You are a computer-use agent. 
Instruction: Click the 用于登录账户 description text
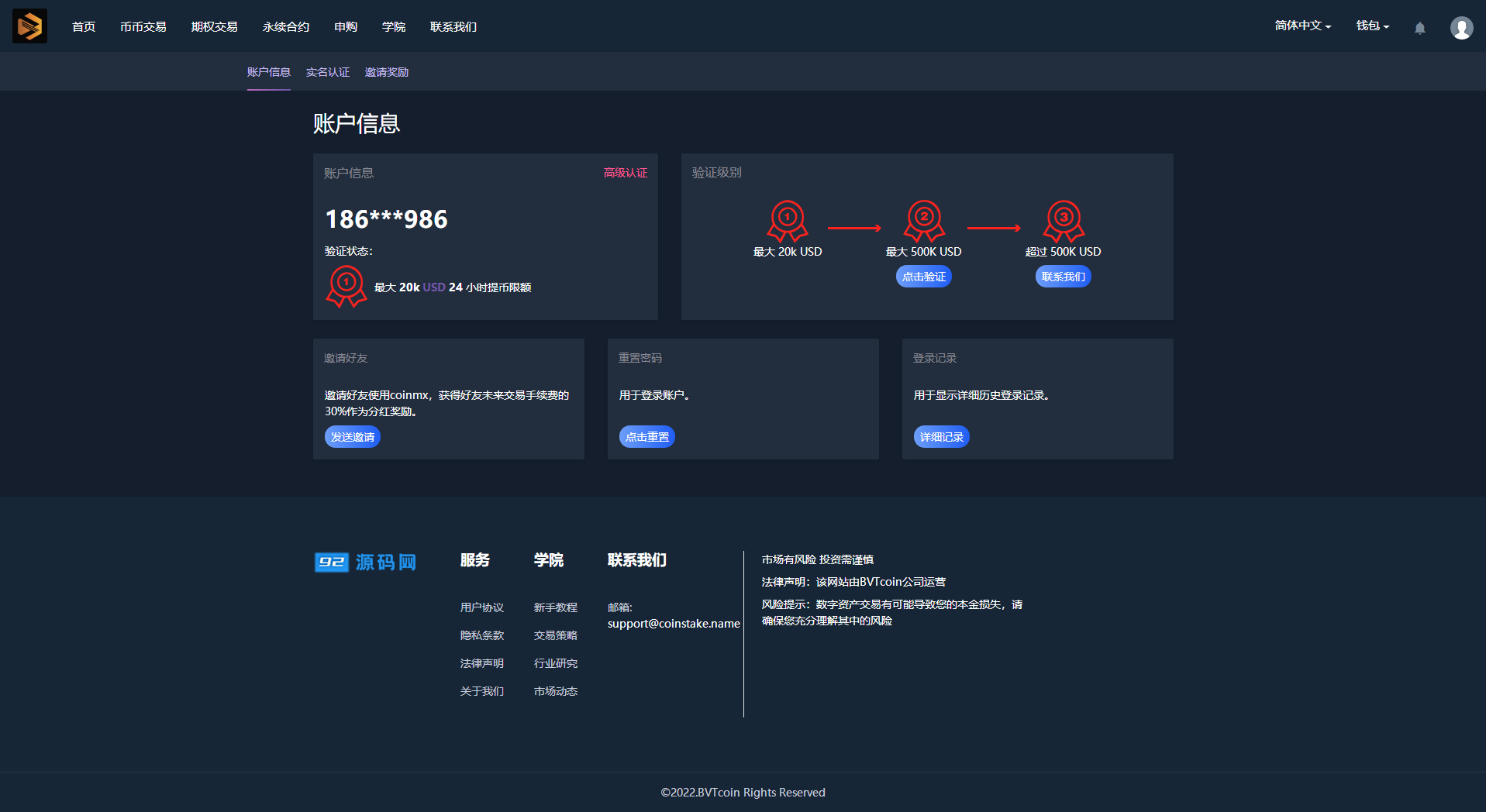(x=654, y=395)
